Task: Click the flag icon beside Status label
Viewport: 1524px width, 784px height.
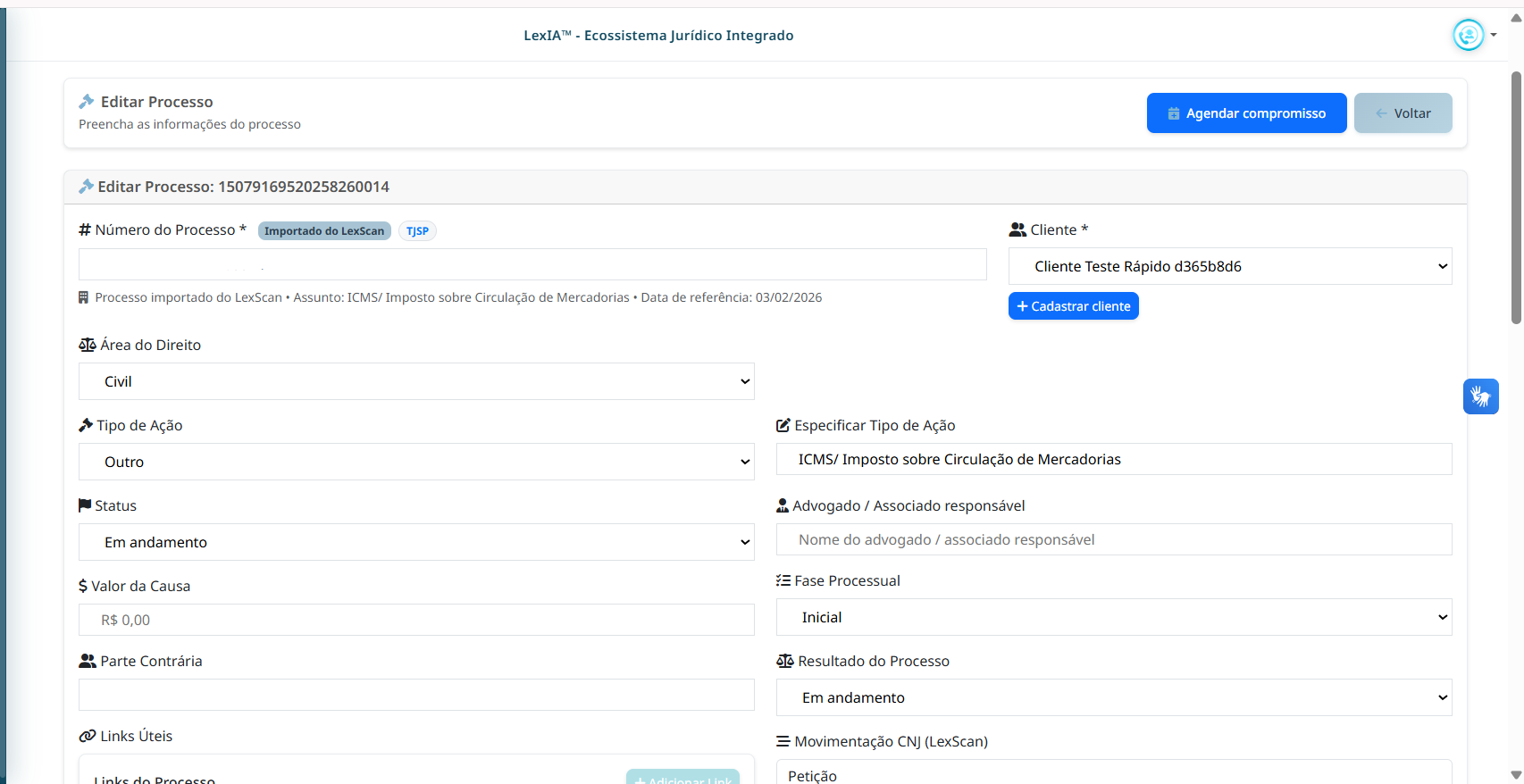Action: [85, 505]
